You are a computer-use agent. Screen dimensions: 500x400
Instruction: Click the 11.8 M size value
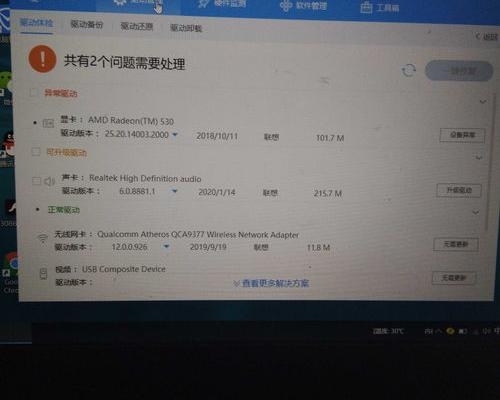318,248
